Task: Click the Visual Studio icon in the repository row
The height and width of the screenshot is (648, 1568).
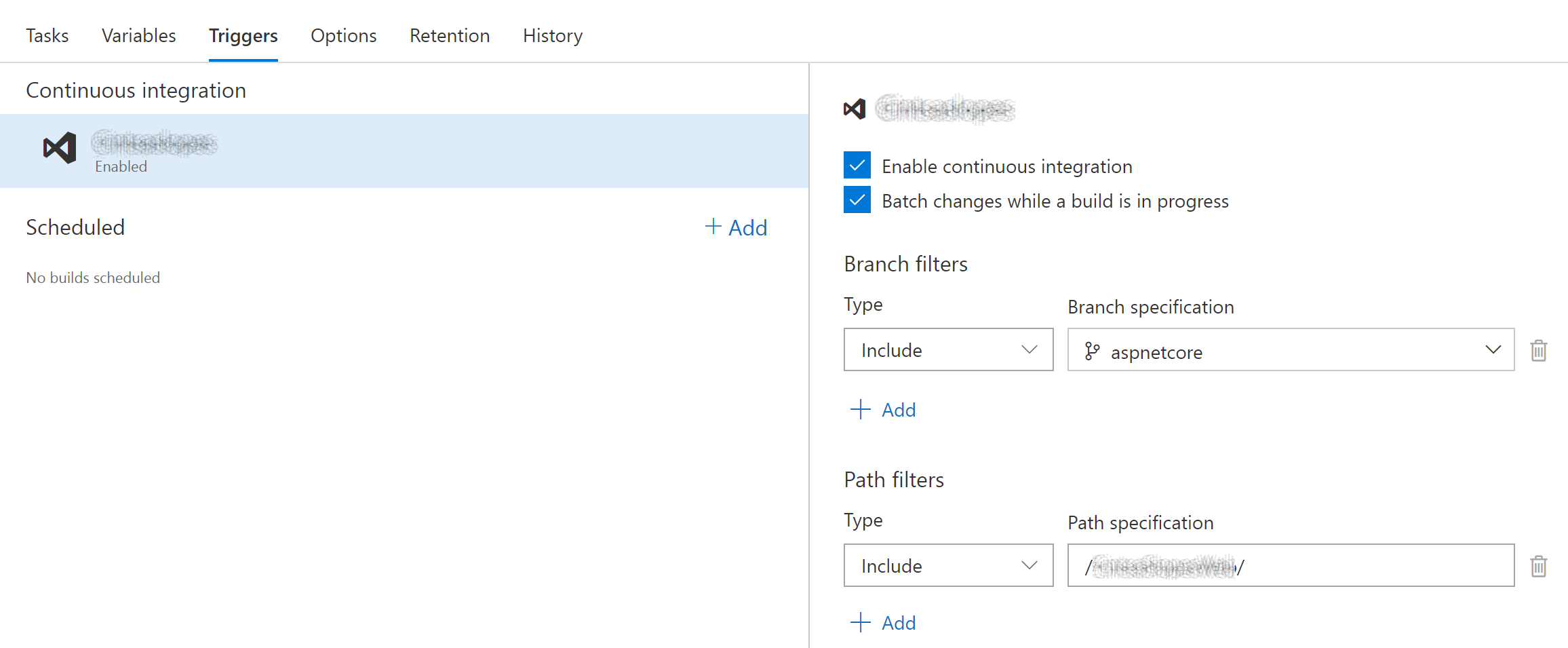Action: [x=60, y=147]
